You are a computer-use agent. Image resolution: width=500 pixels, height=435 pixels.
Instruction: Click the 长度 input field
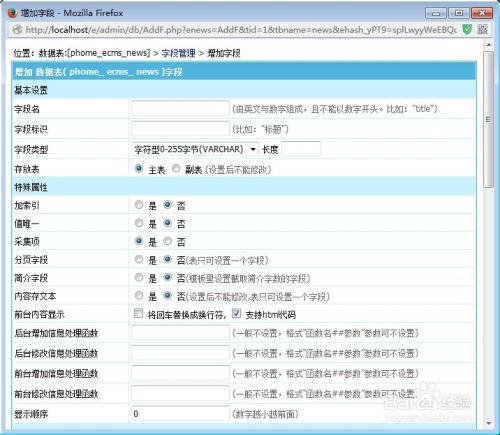pos(301,149)
